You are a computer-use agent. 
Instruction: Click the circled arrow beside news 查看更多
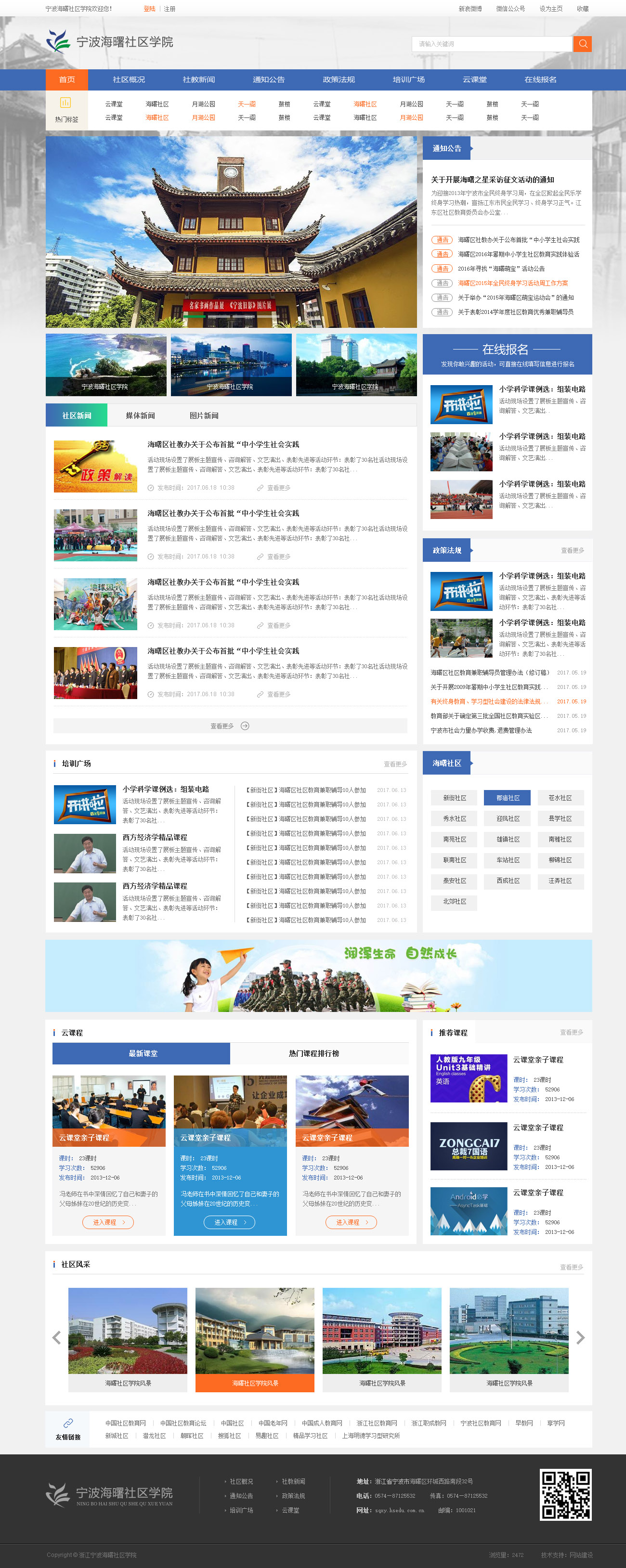pos(245,726)
